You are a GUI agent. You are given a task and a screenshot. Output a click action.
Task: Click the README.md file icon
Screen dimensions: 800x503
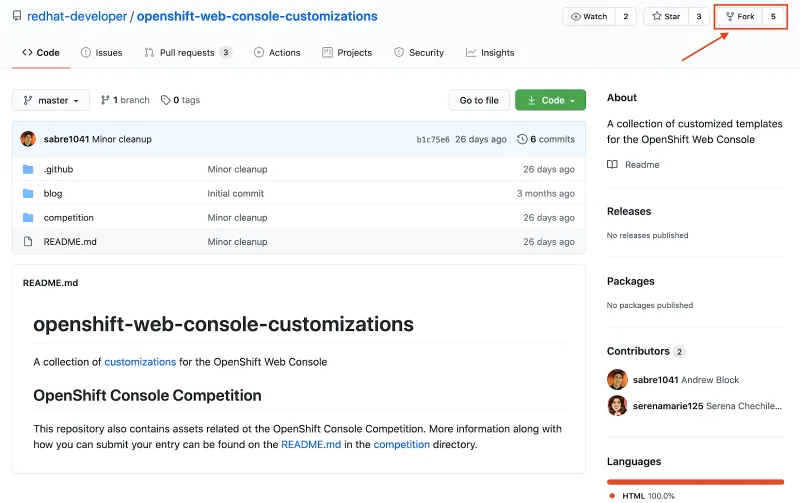(28, 241)
